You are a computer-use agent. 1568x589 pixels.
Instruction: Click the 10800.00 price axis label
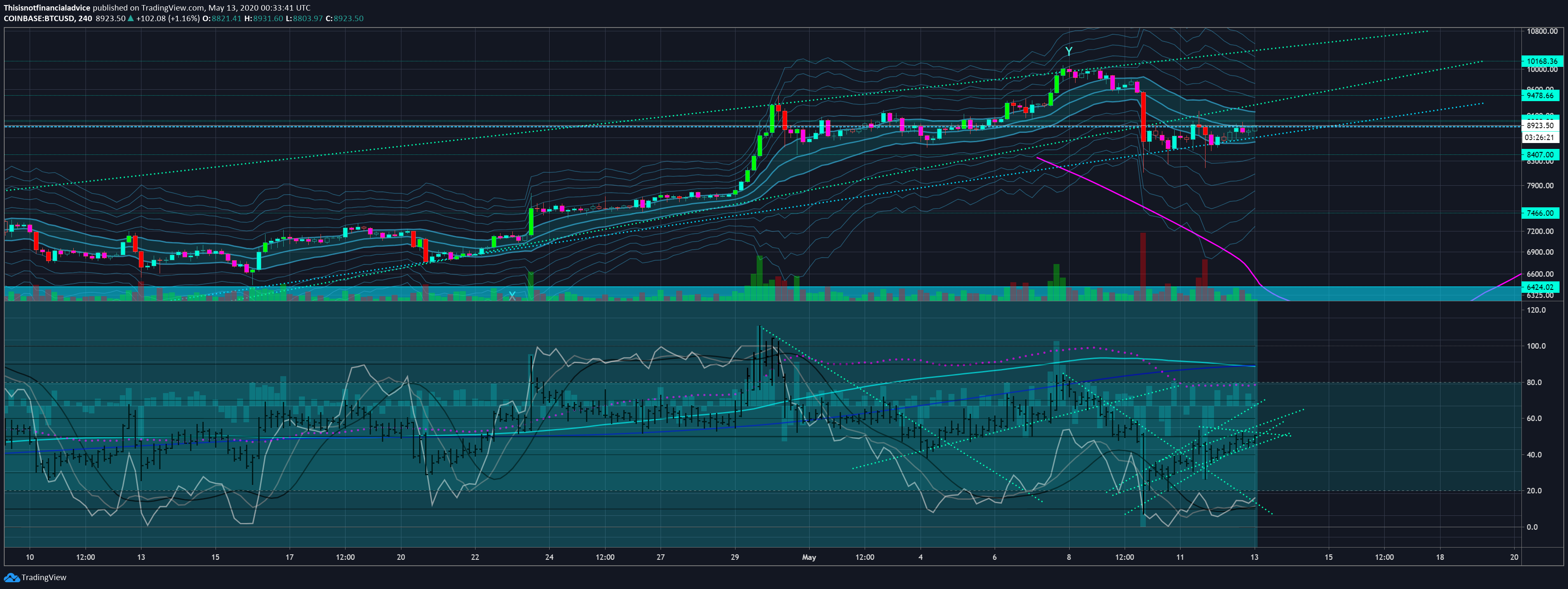[1542, 31]
